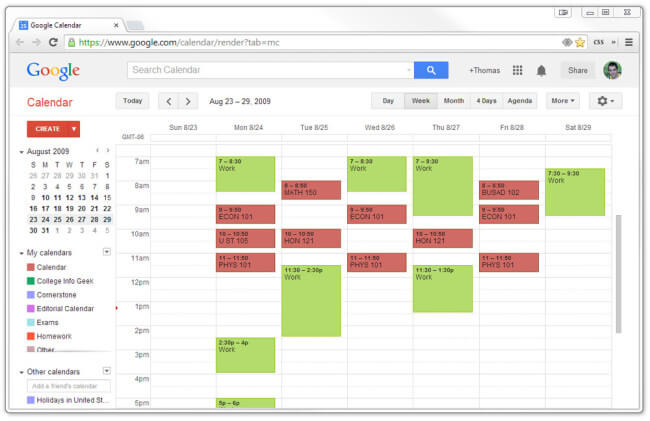Image resolution: width=650 pixels, height=421 pixels.
Task: Open the Google apps grid
Action: pyautogui.click(x=517, y=70)
